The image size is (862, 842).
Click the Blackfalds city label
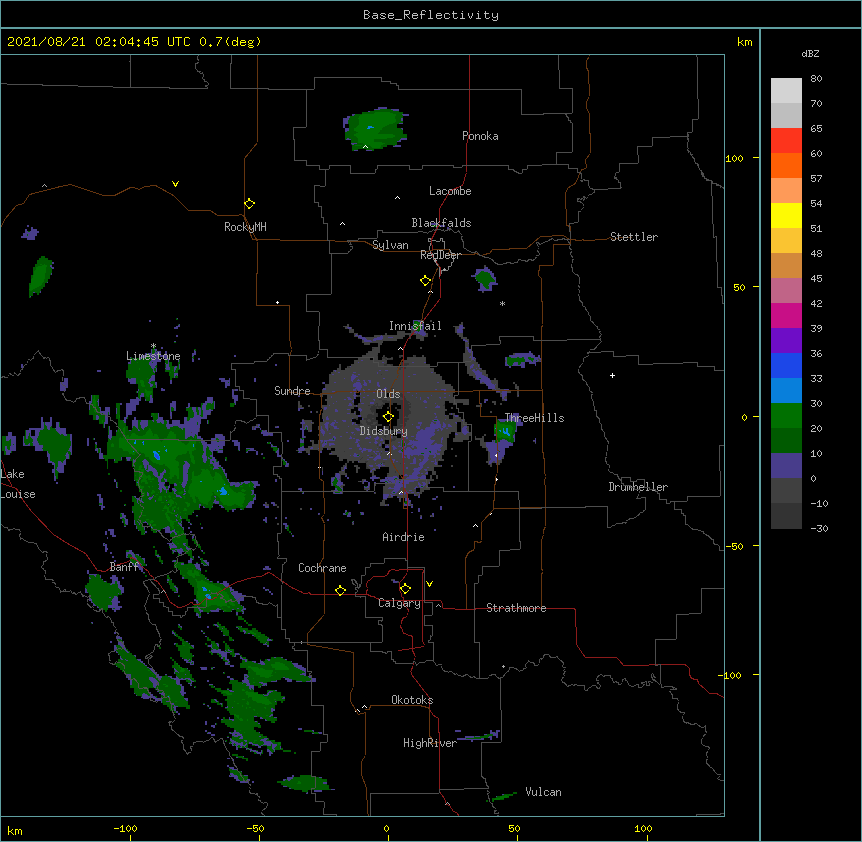click(441, 223)
